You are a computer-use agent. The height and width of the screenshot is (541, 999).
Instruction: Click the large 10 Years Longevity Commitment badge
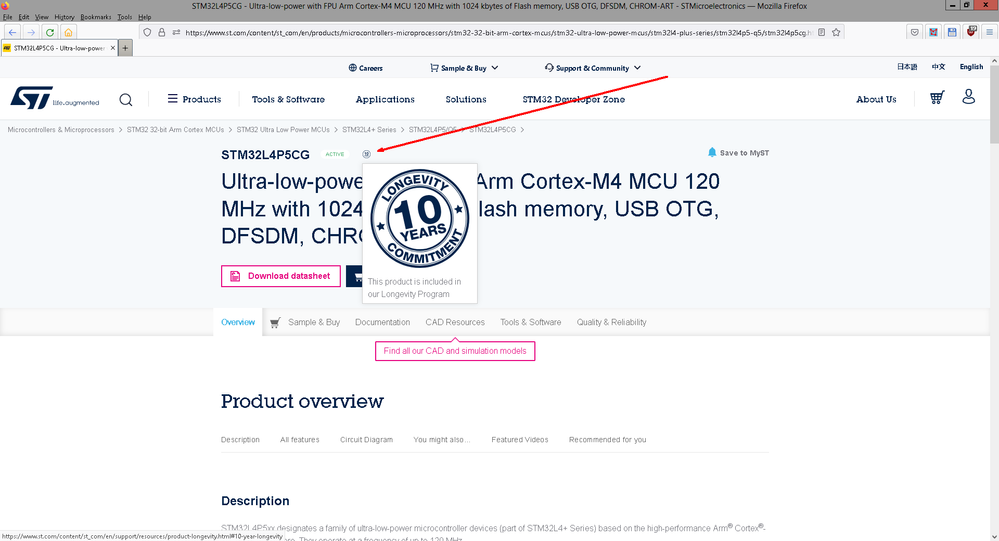tap(420, 219)
